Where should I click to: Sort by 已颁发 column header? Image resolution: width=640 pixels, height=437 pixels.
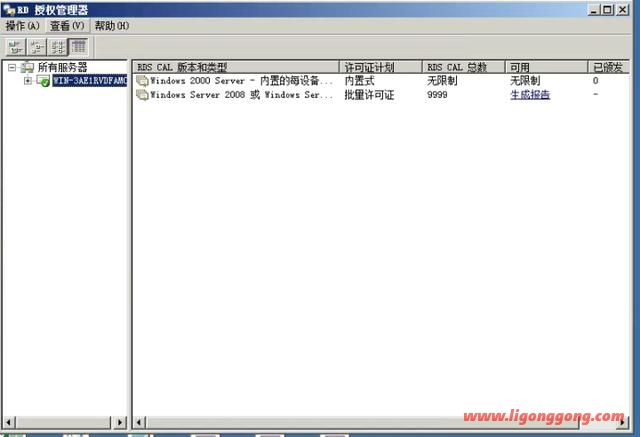coord(609,67)
